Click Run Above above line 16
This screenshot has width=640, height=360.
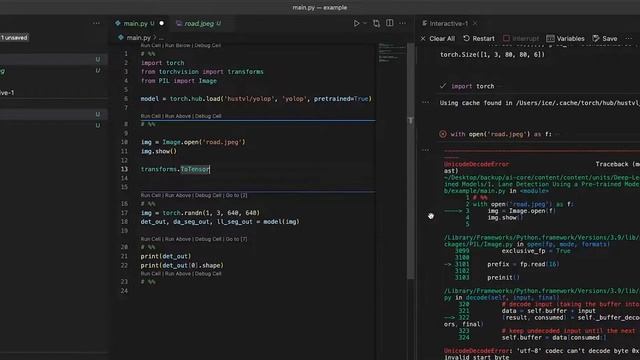(178, 196)
